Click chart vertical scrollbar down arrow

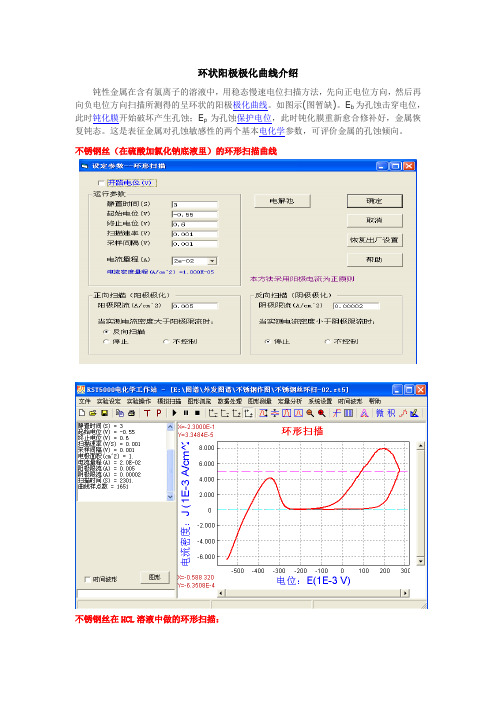coord(420,561)
